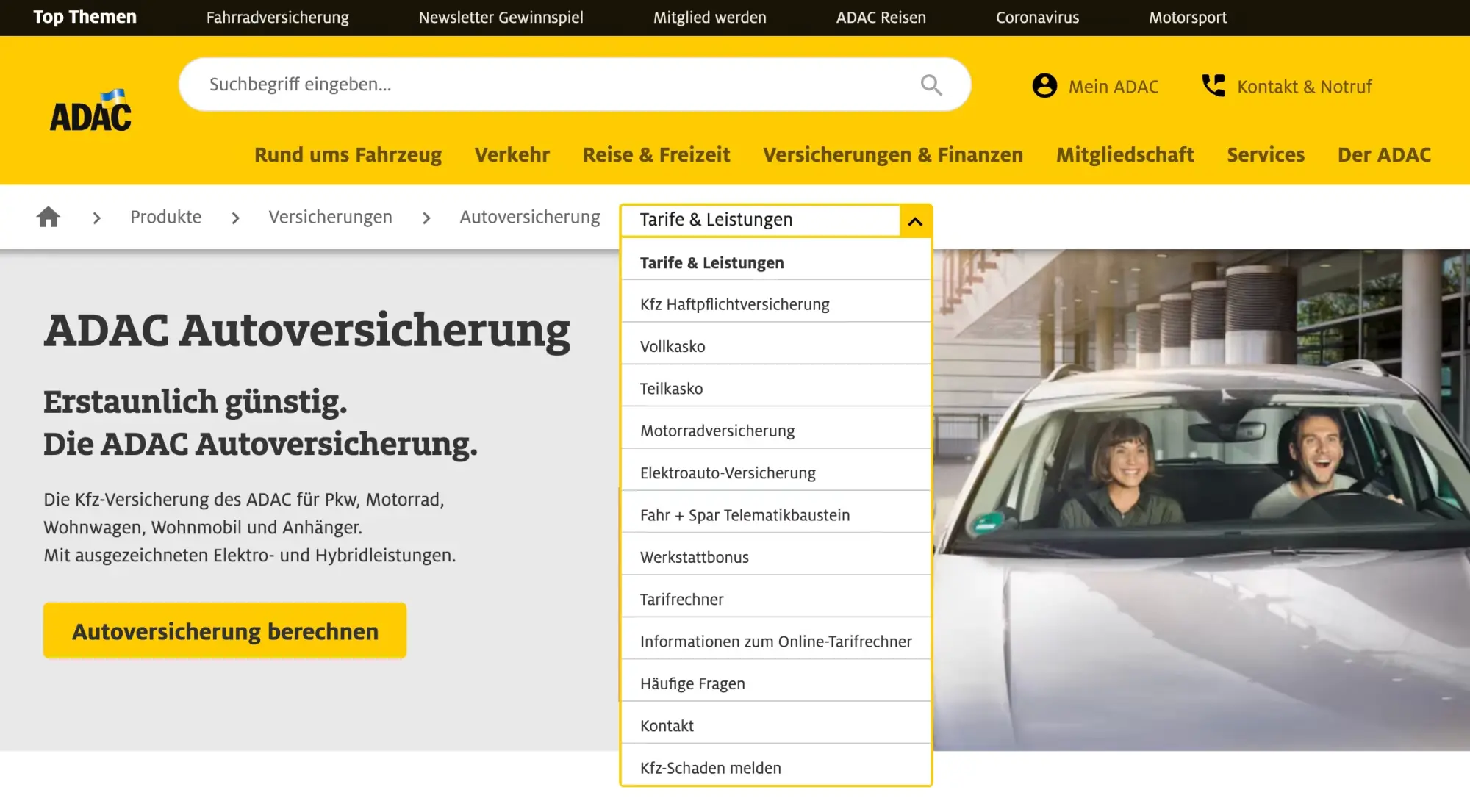1470x812 pixels.
Task: Open Elektroauto-Versicherung entry
Action: click(x=728, y=473)
